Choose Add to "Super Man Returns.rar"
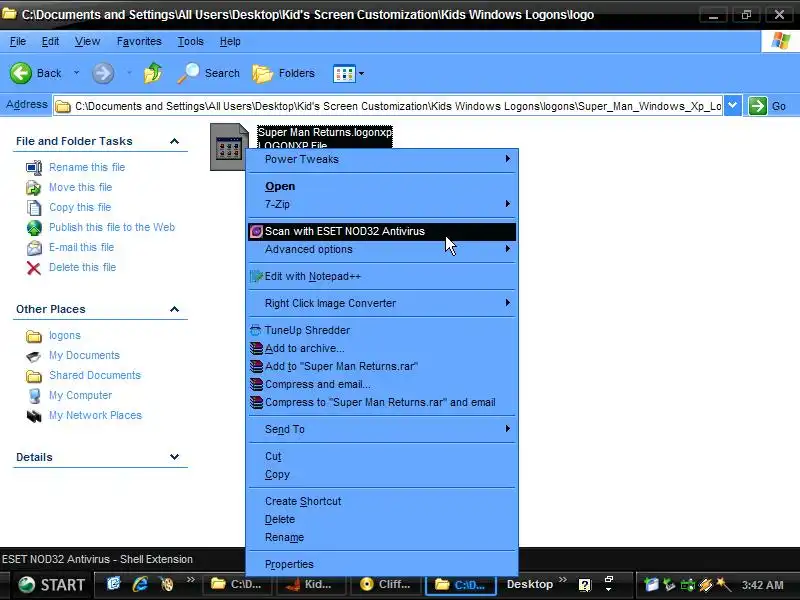Image resolution: width=800 pixels, height=600 pixels. tap(382, 366)
